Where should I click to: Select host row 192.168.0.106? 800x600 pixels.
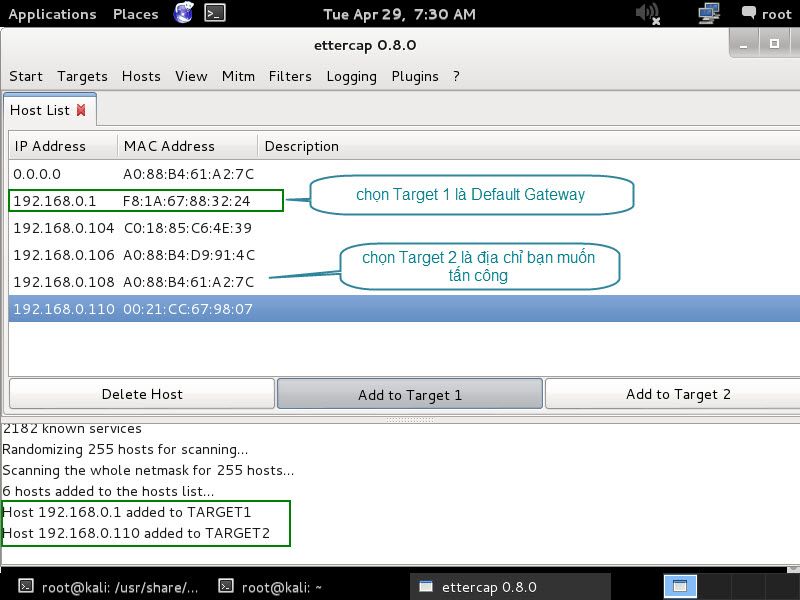(404, 255)
